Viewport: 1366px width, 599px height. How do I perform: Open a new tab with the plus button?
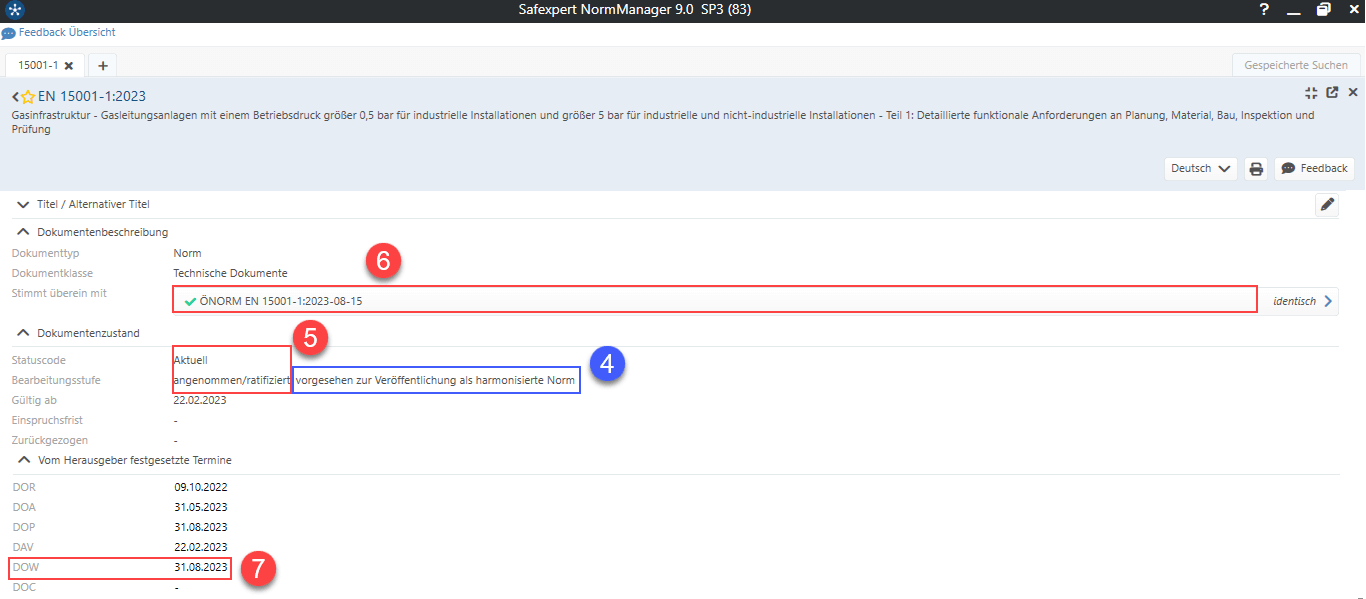[x=102, y=66]
